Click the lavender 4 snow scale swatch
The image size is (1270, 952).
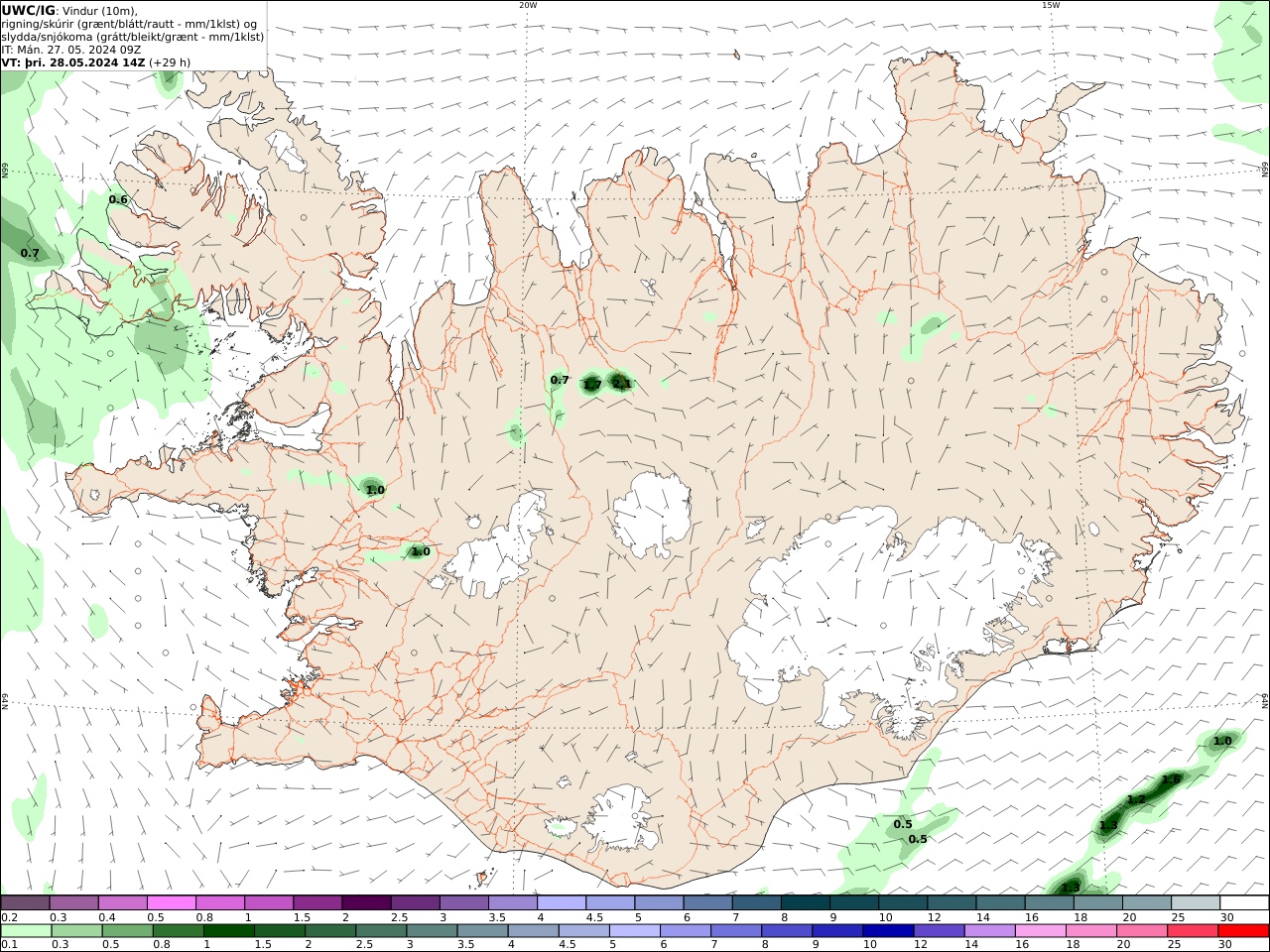click(562, 902)
